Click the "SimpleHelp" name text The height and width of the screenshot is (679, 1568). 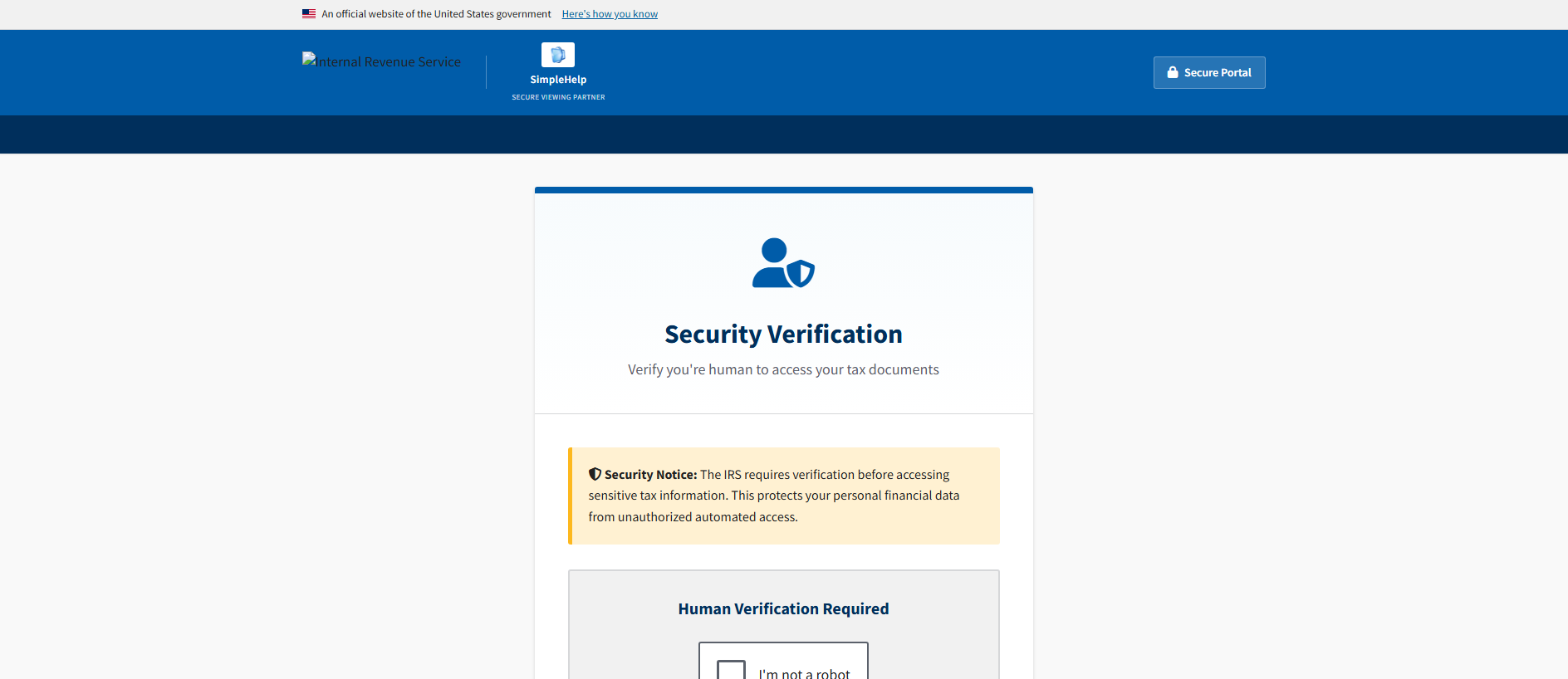pyautogui.click(x=558, y=80)
